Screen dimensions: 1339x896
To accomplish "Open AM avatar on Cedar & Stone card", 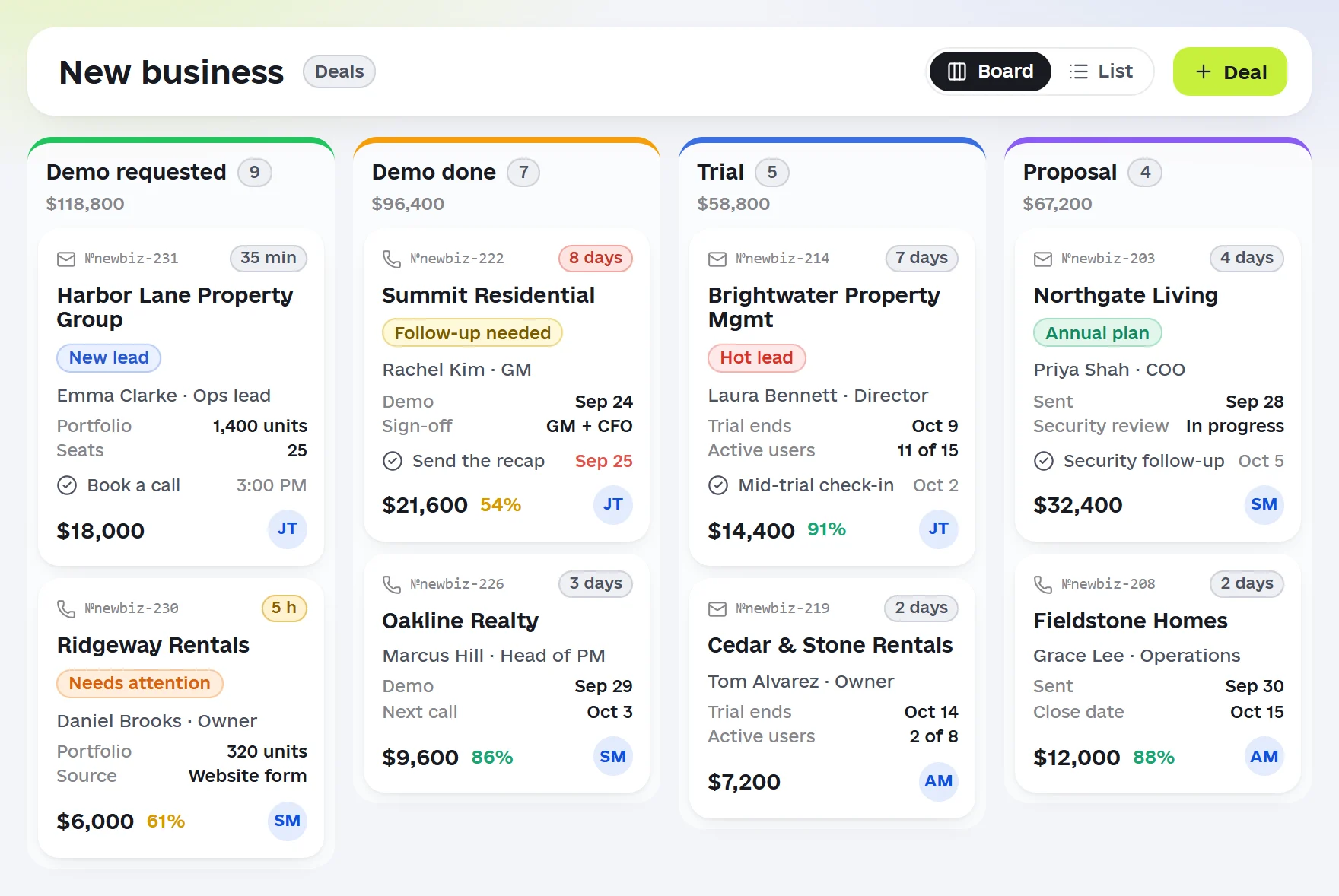I will point(939,782).
